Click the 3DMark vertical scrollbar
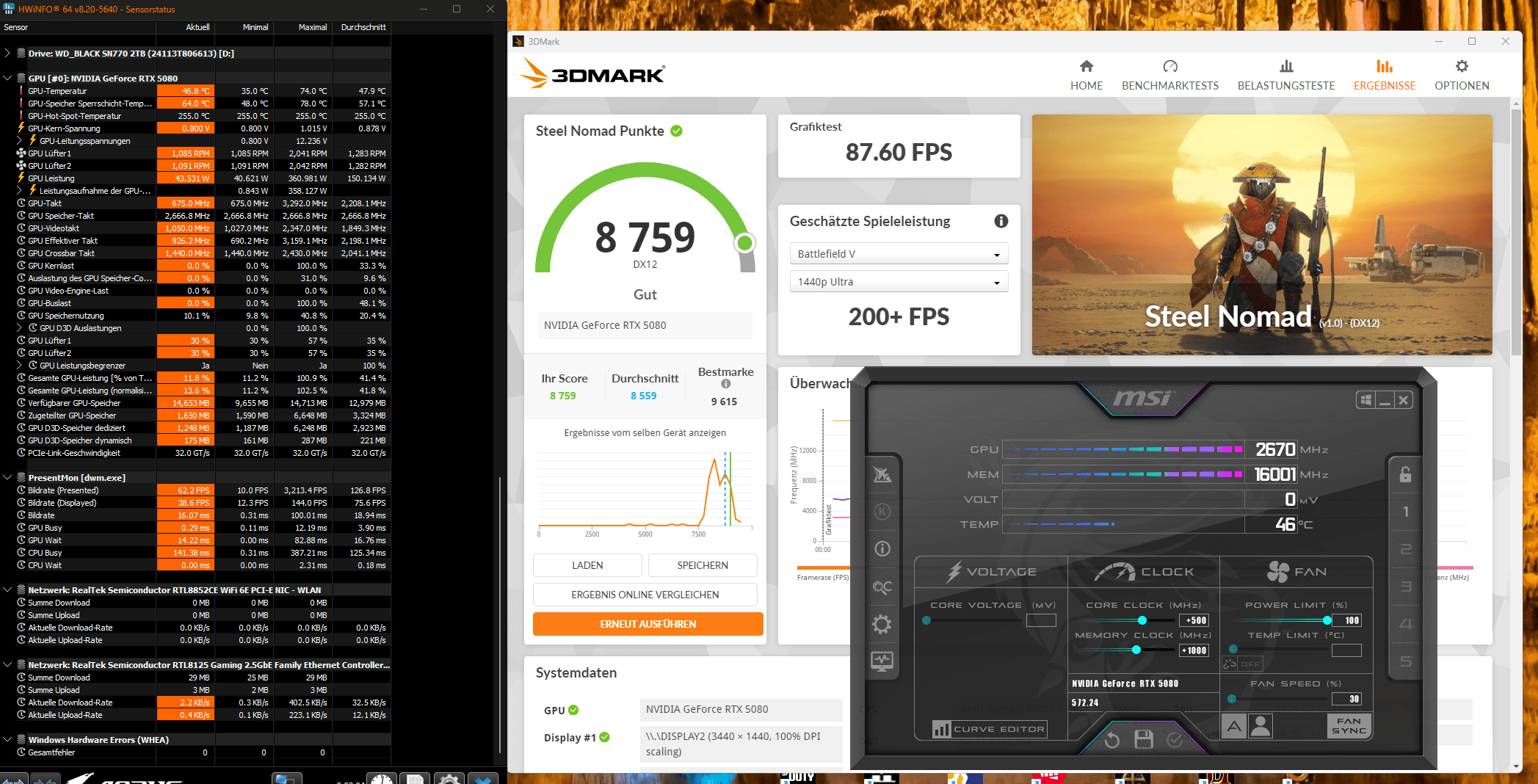The width and height of the screenshot is (1538, 784). (x=1516, y=231)
